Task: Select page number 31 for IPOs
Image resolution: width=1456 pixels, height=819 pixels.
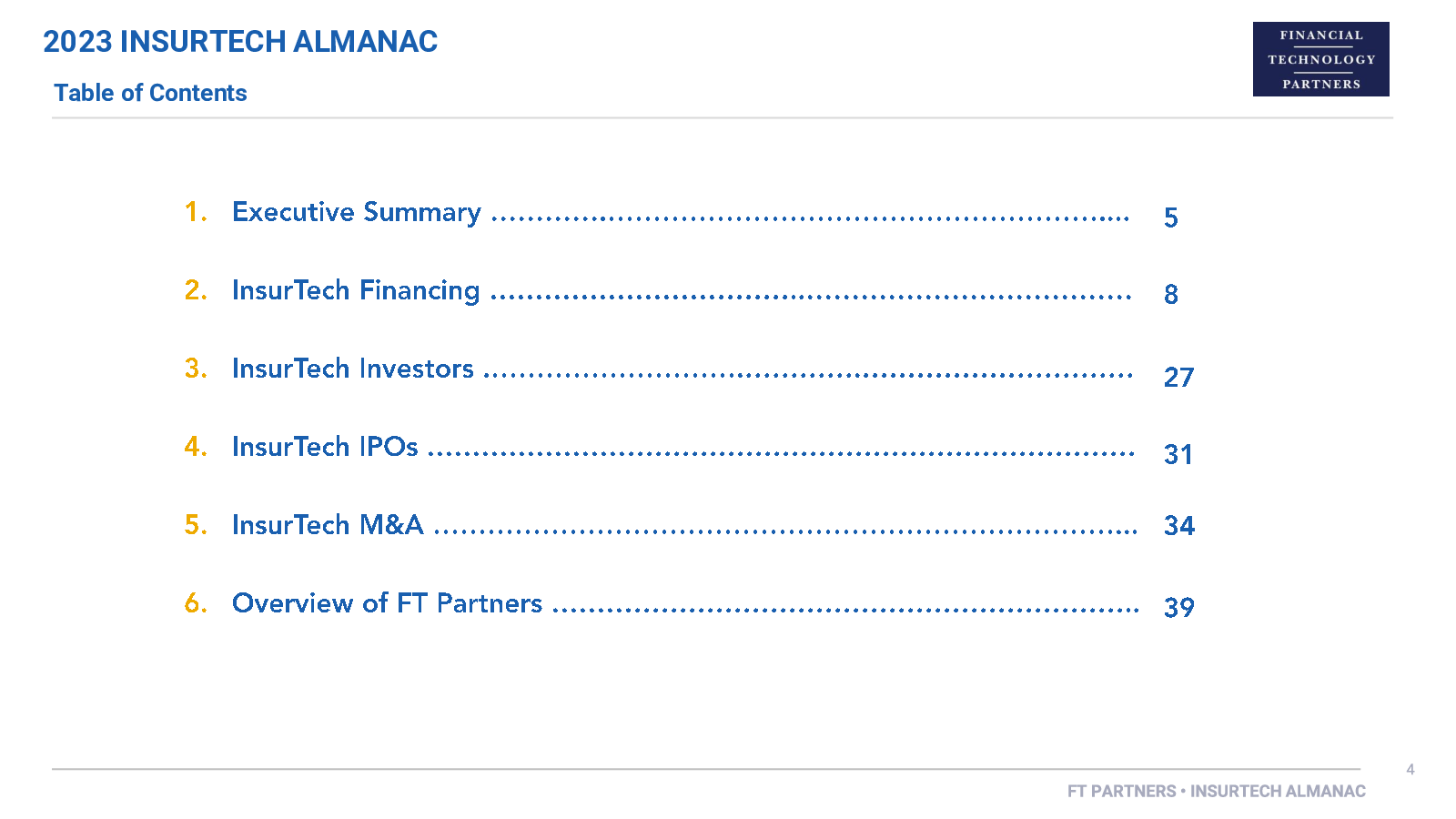Action: (1178, 454)
